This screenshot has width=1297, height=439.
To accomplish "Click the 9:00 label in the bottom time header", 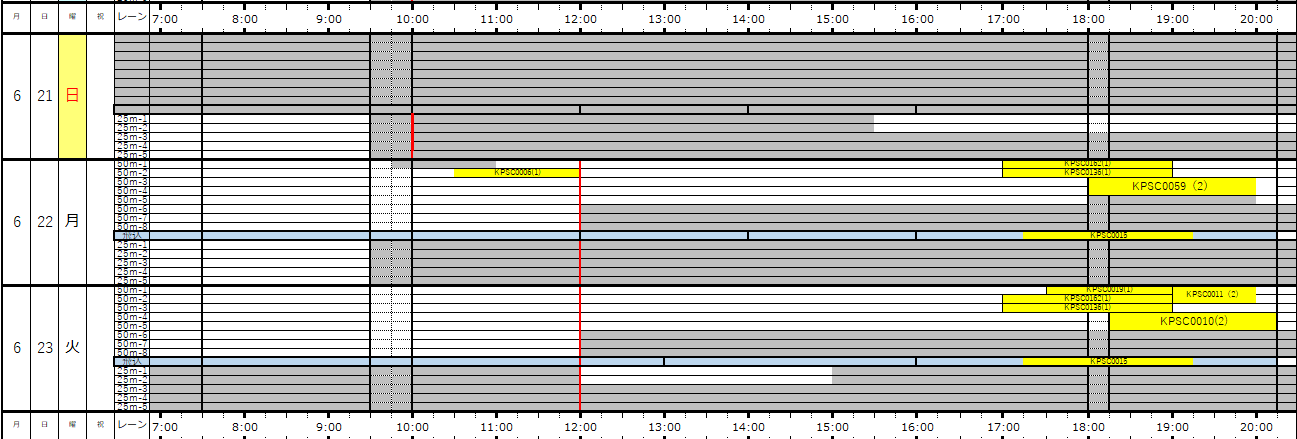I will pos(328,426).
